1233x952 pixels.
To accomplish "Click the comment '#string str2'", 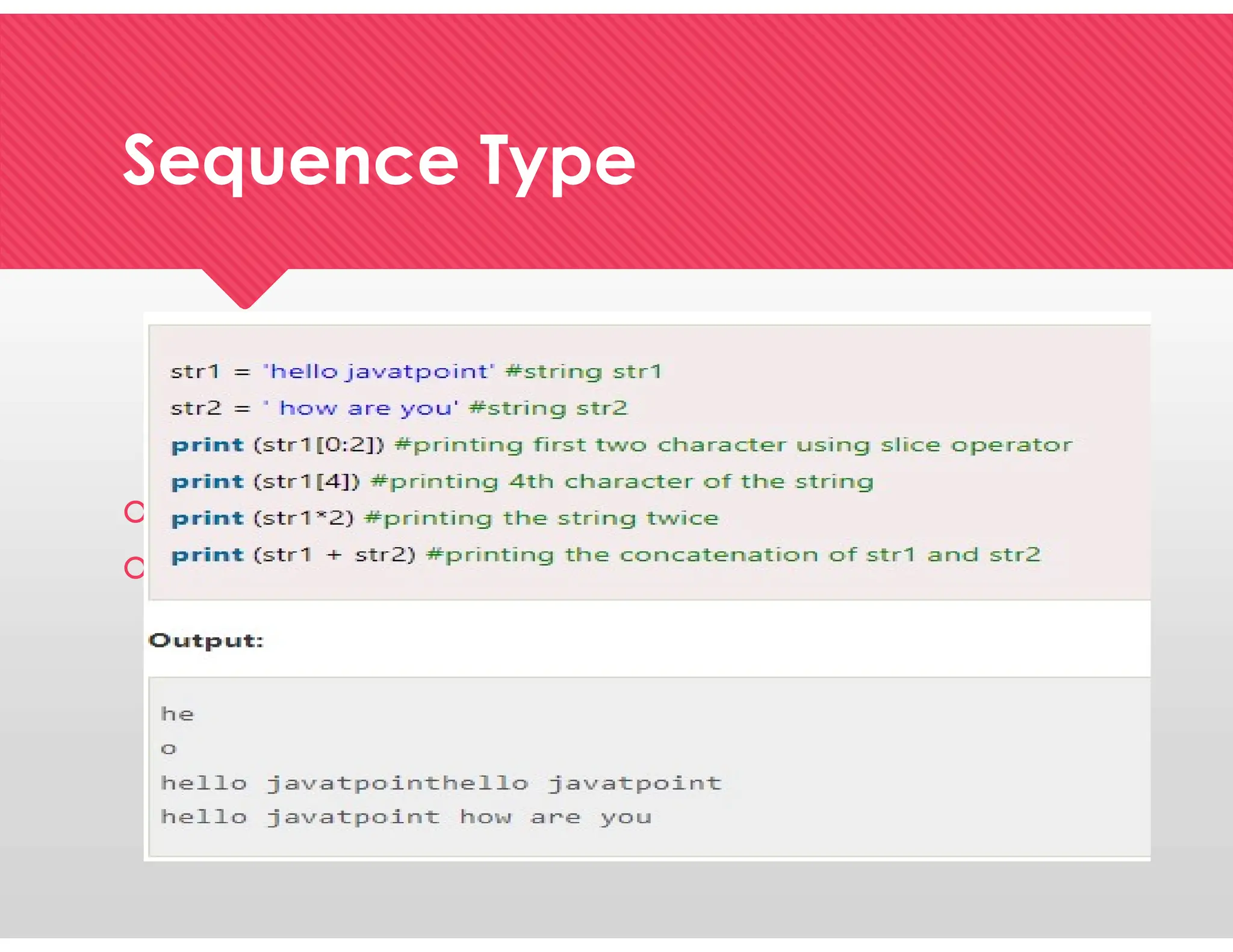I will (548, 408).
